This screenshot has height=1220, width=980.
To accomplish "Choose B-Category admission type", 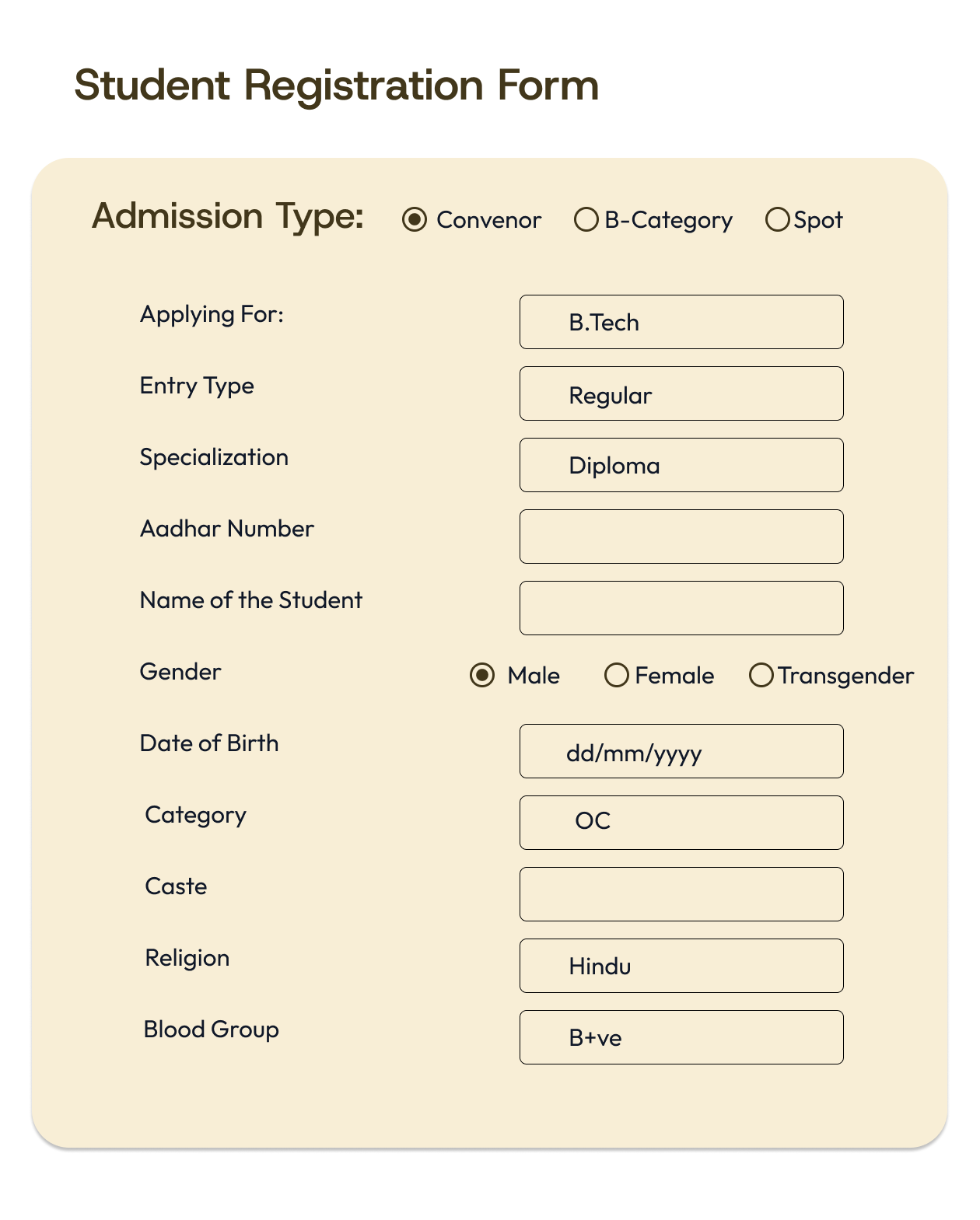I will point(586,220).
